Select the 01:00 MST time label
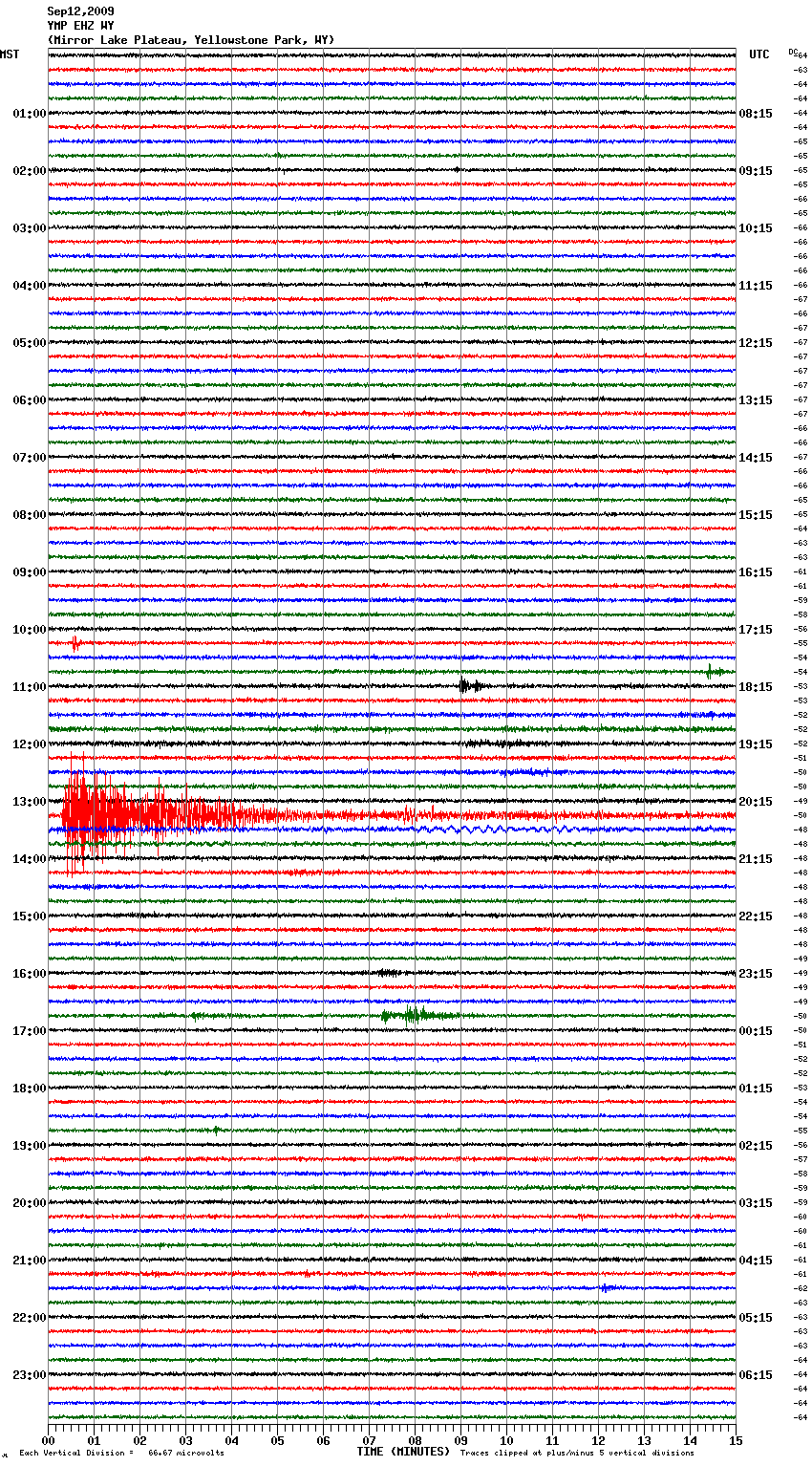 click(x=30, y=114)
